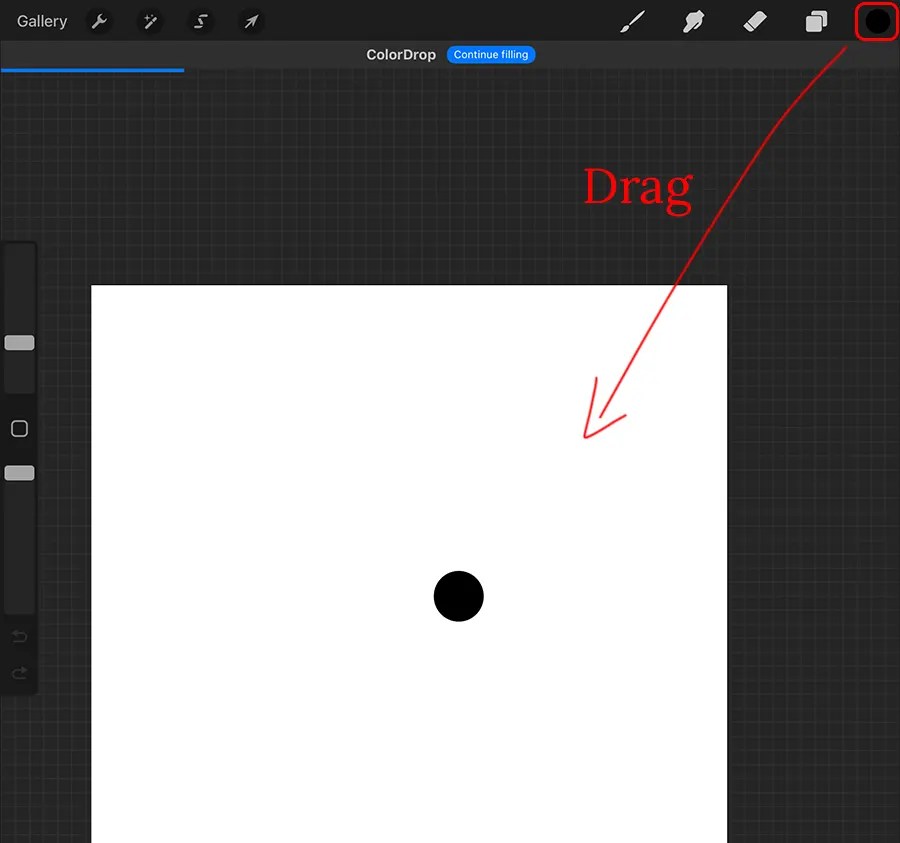
Task: Undo the last stroke with the undo arrow
Action: [x=19, y=636]
